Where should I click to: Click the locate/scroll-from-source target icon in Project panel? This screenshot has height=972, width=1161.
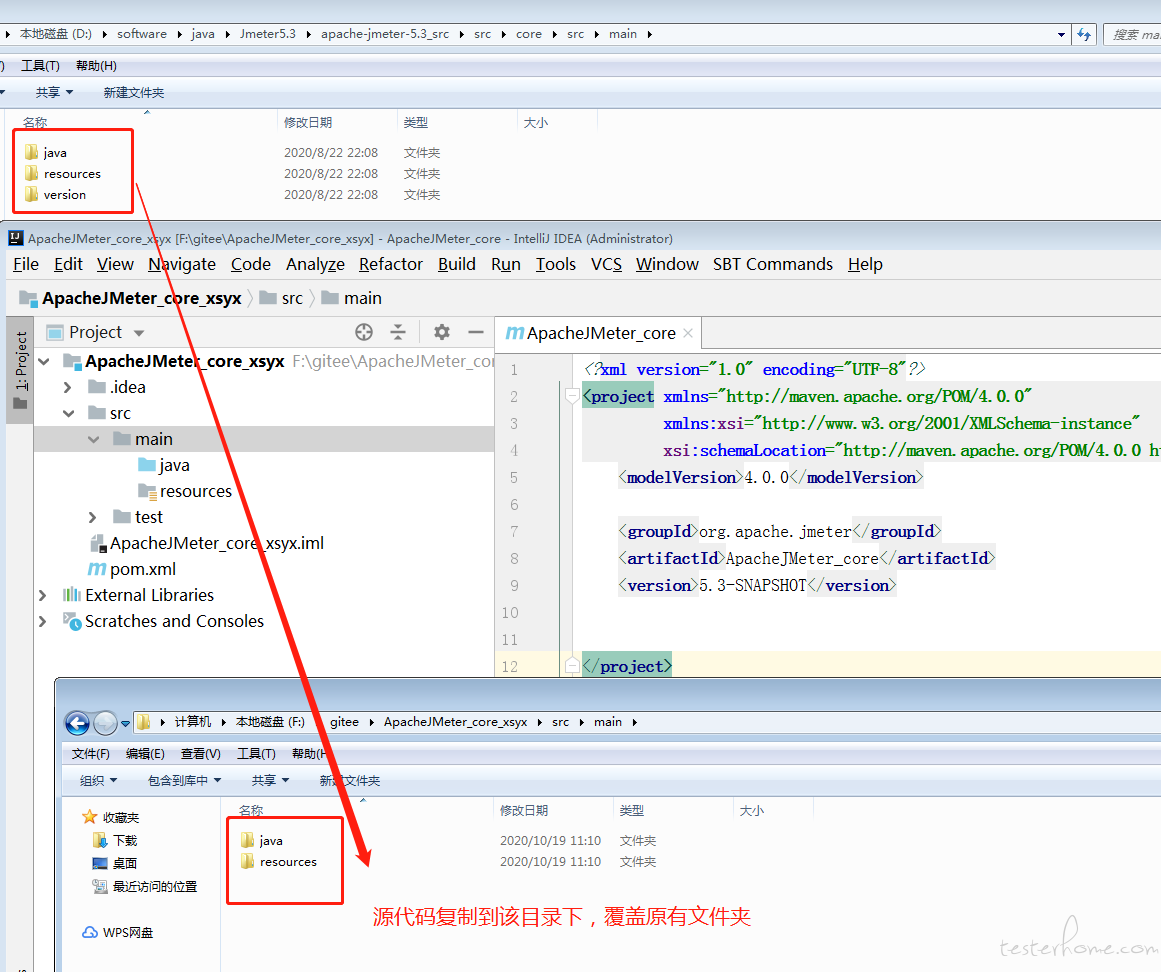(364, 332)
